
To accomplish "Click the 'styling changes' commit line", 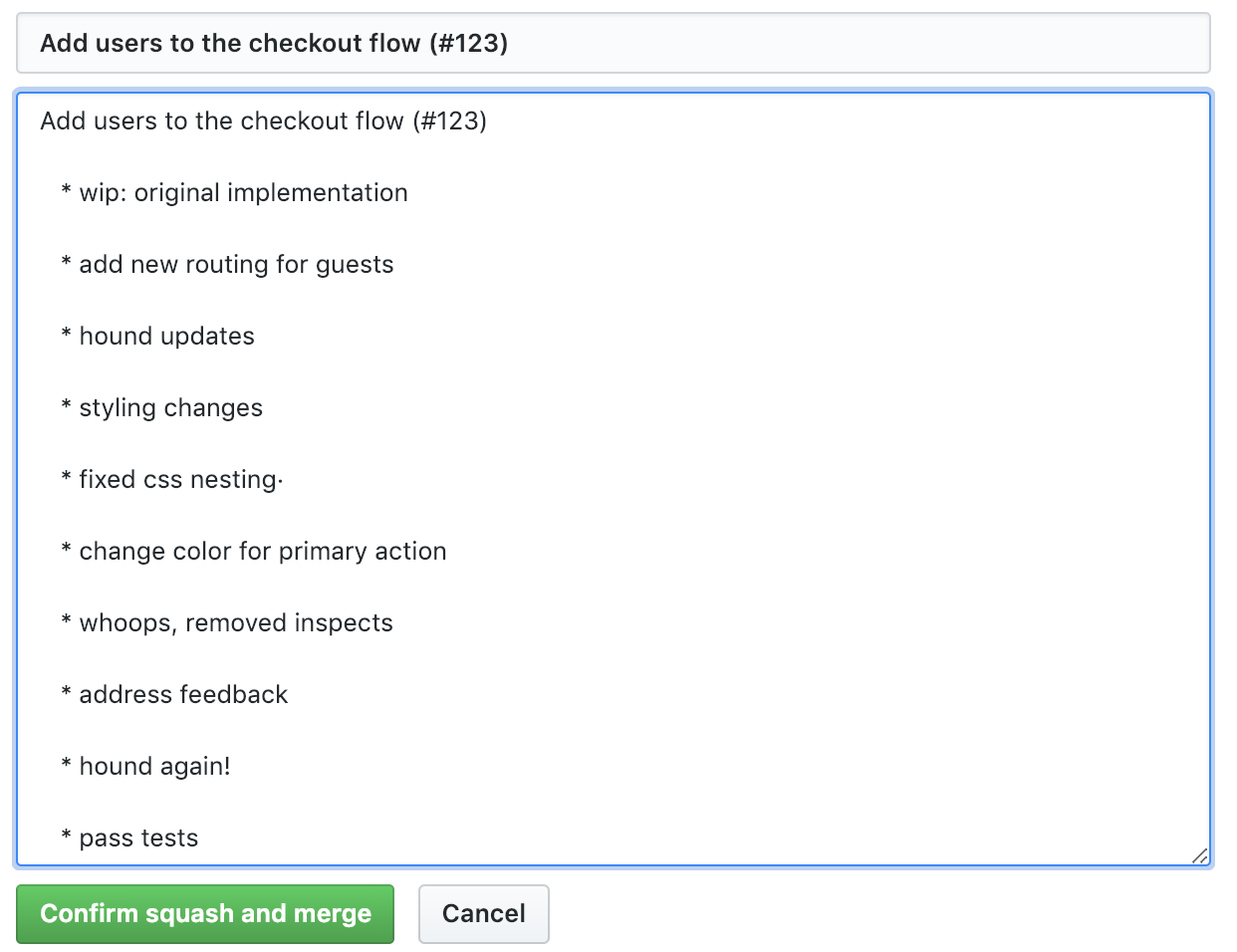I will point(170,407).
